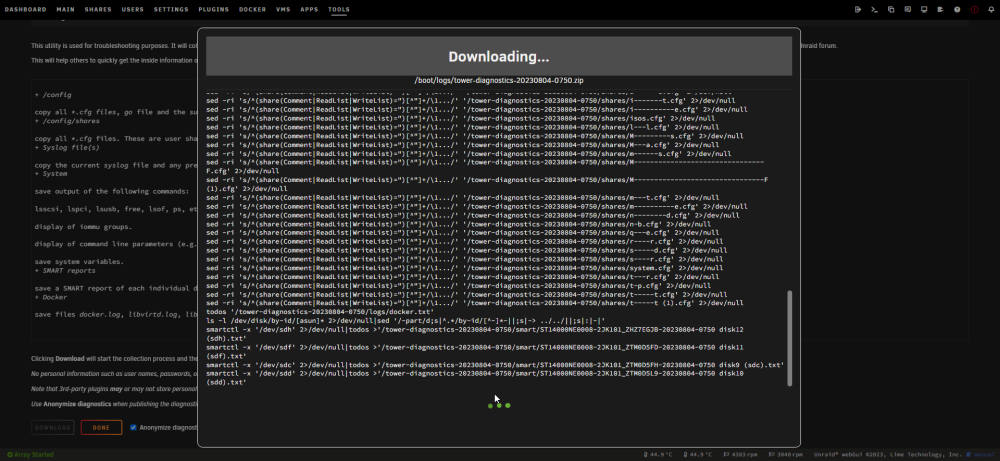Select the Tools menu
The height and width of the screenshot is (461, 1000).
point(339,10)
